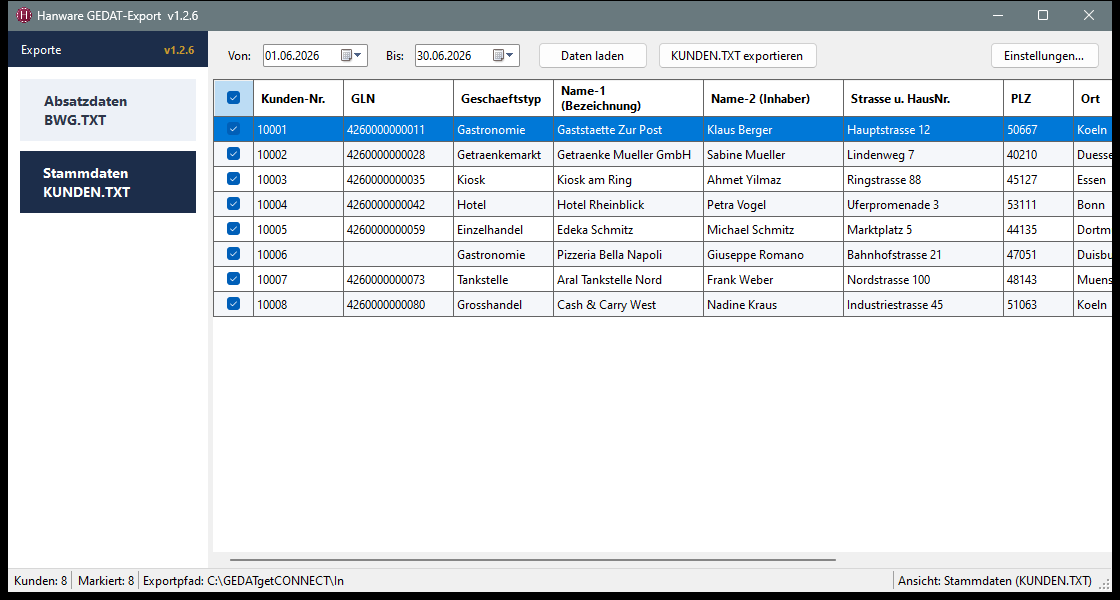
Task: Open the Bis date calendar dropdown
Action: pyautogui.click(x=503, y=56)
